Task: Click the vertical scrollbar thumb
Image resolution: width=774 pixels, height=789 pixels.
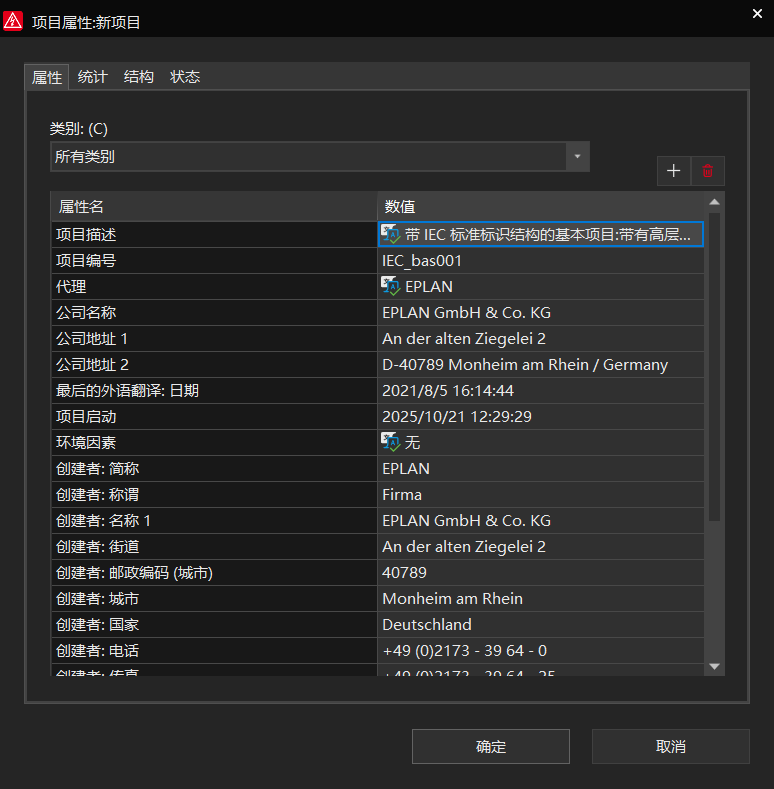Action: 714,367
